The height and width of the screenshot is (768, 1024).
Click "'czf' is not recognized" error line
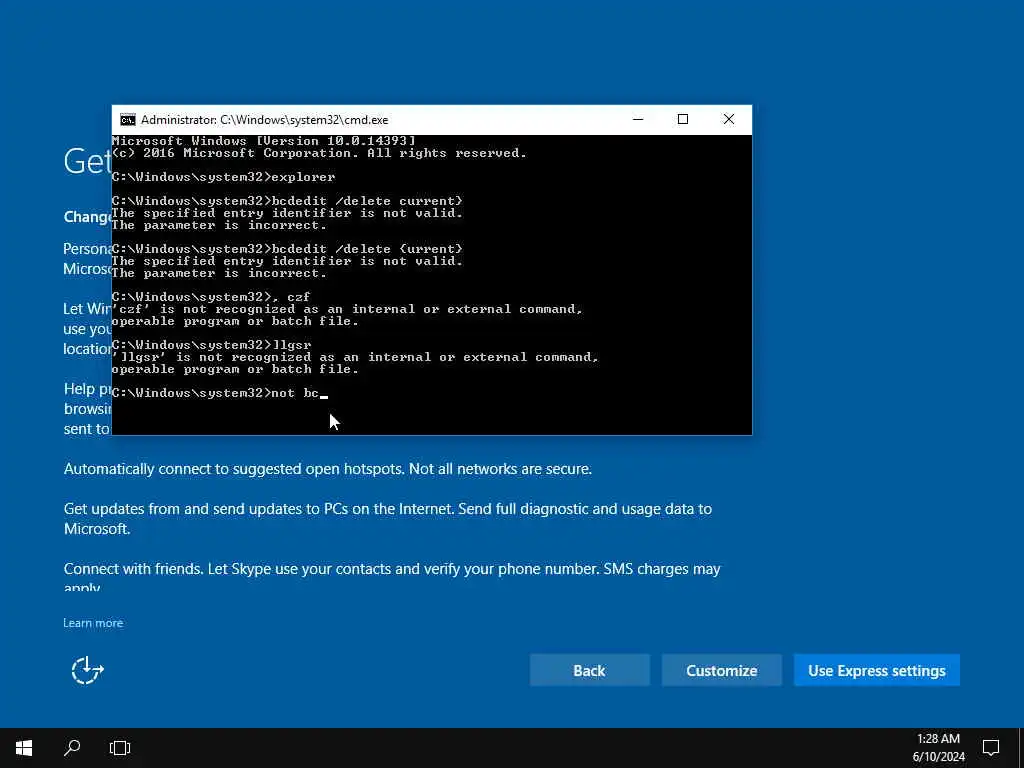[x=347, y=309]
